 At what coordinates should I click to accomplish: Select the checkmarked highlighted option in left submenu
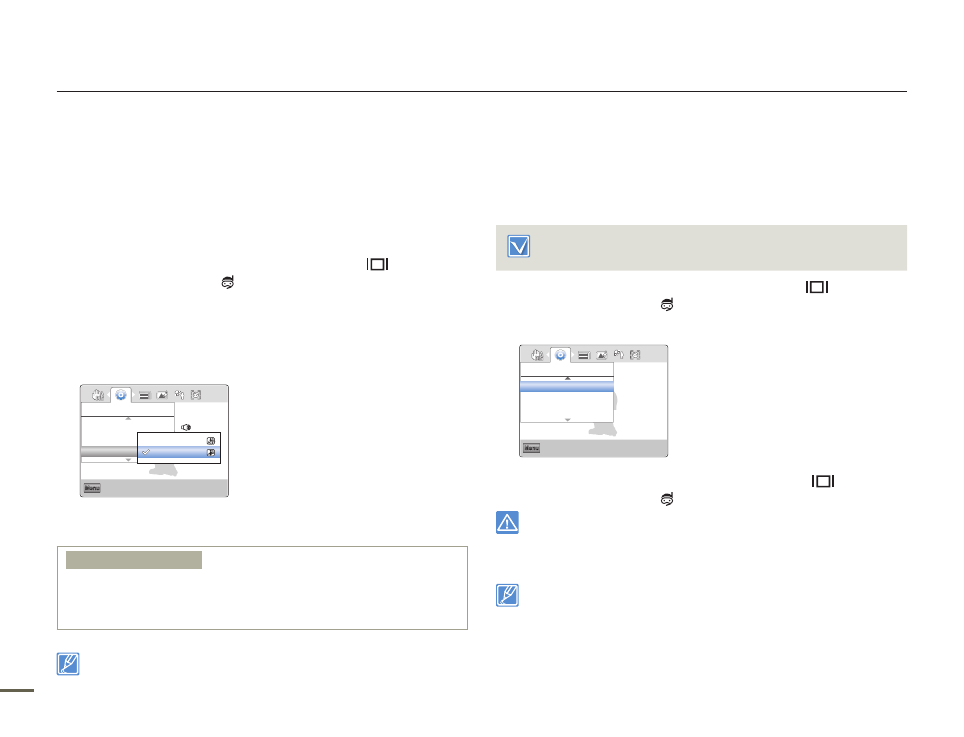[178, 453]
